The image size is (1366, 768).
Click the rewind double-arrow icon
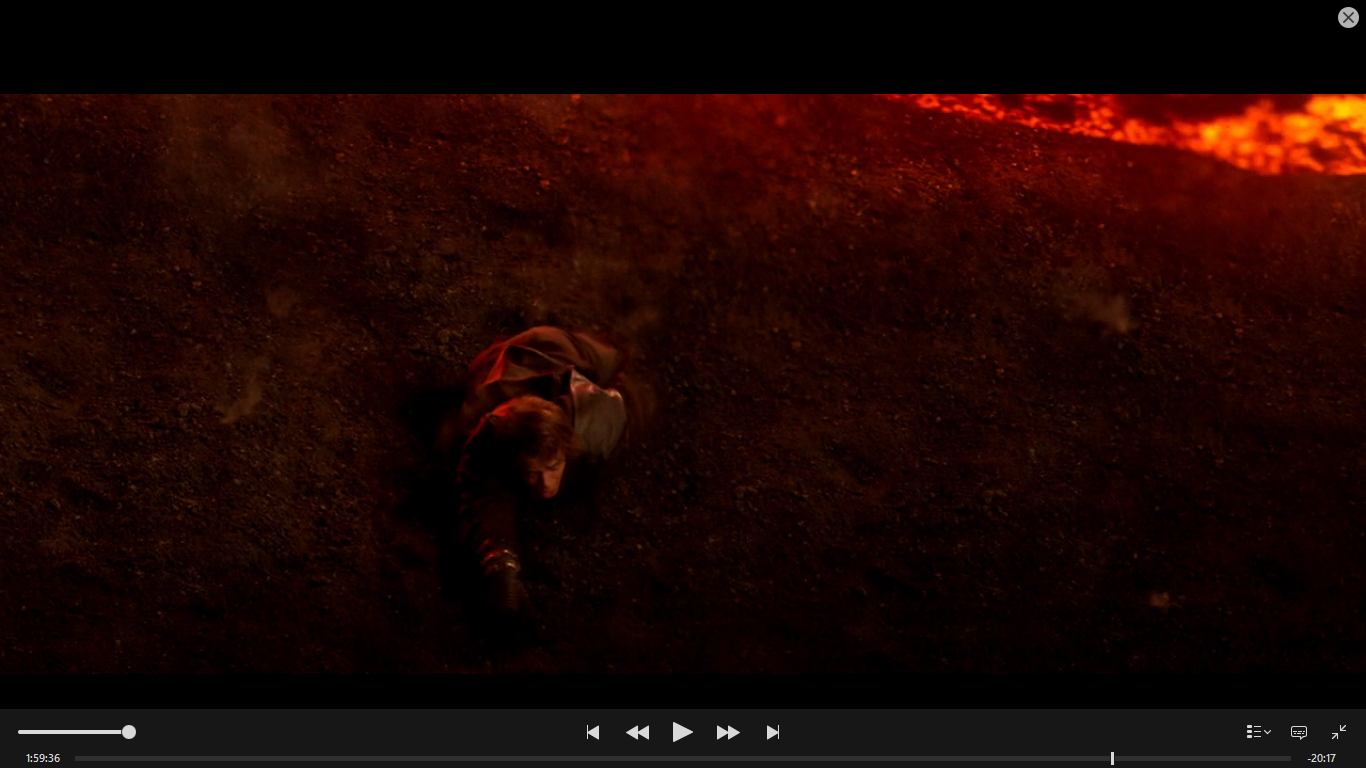(637, 732)
